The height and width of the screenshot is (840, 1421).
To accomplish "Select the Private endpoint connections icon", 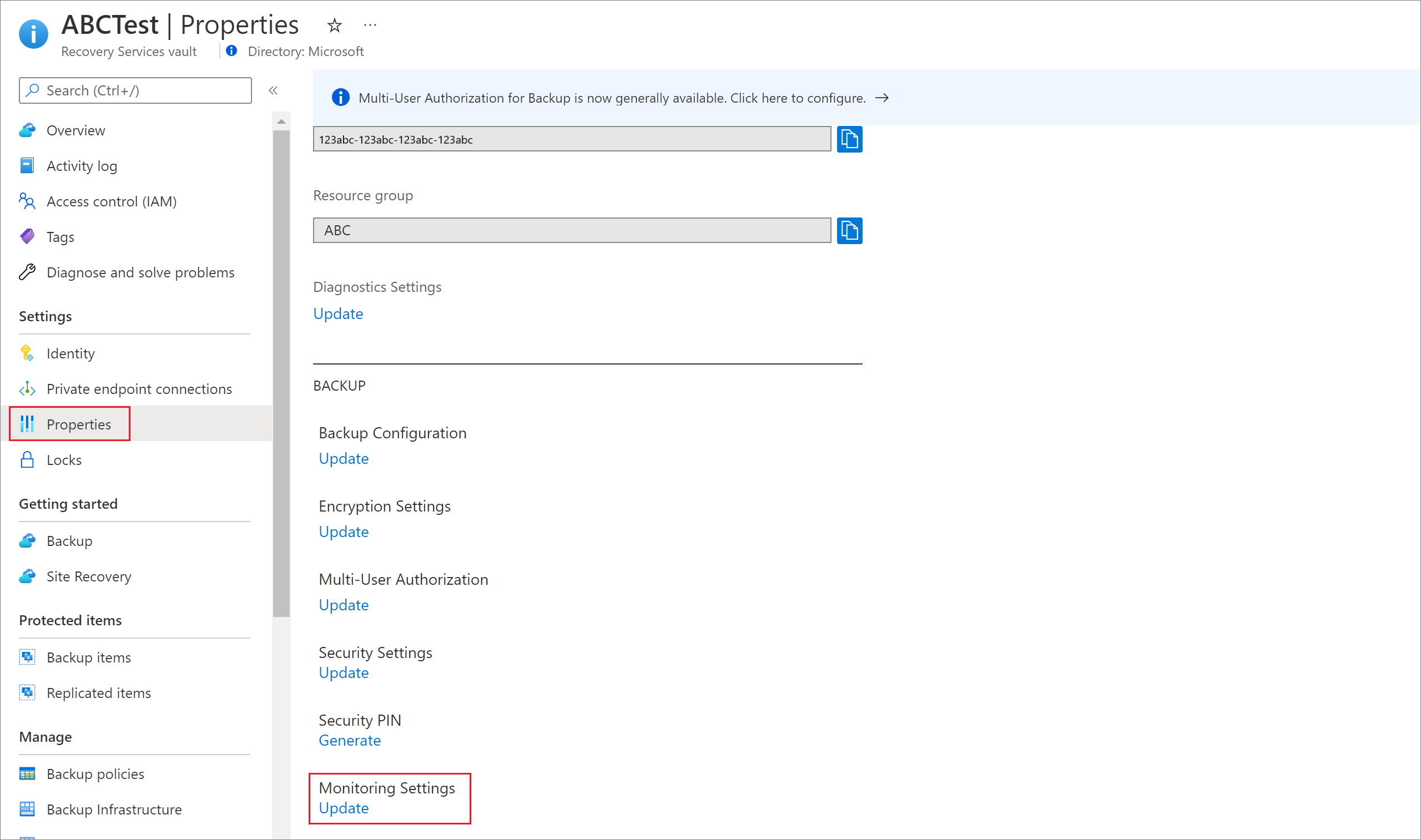I will click(28, 388).
